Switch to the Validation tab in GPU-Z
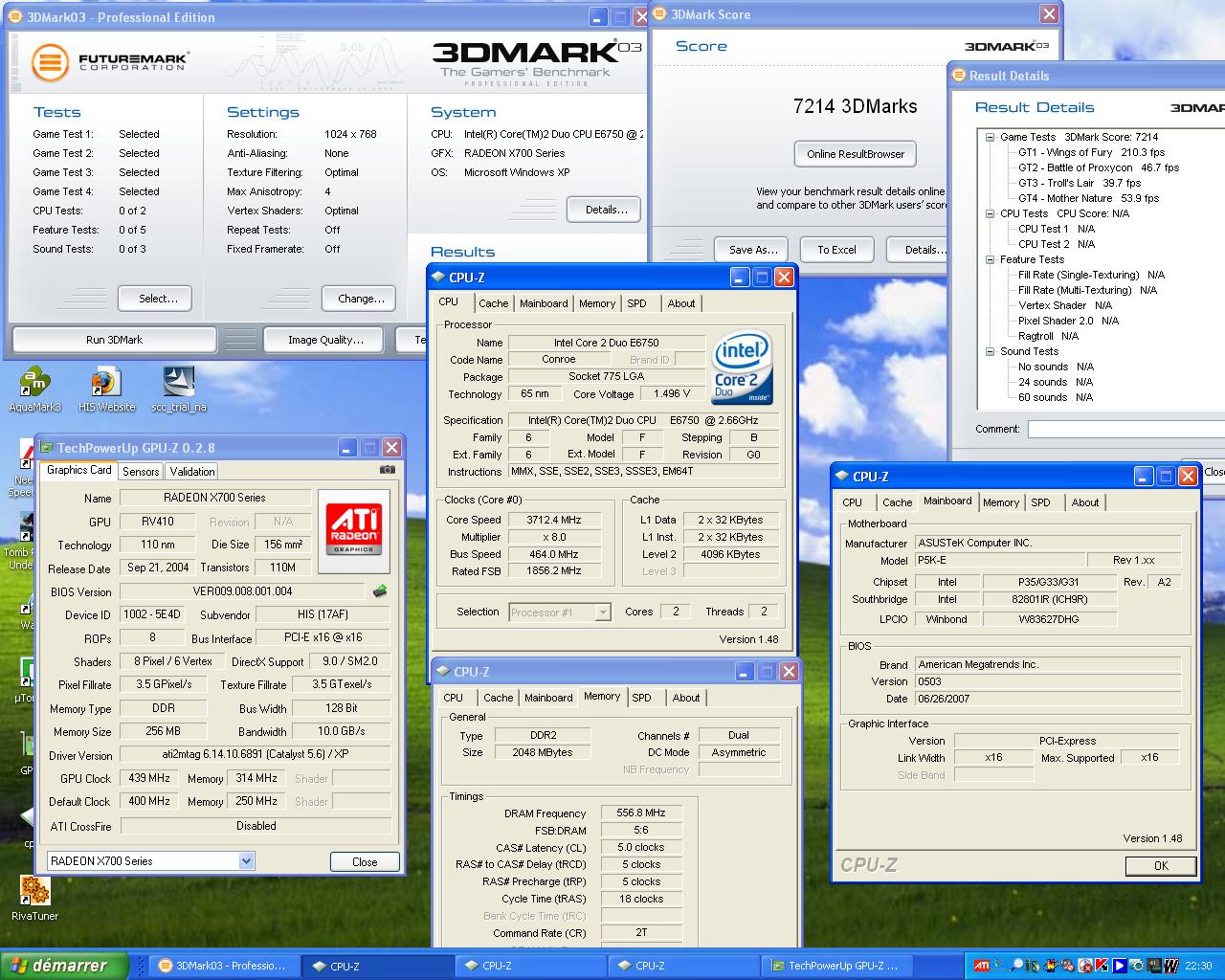 point(192,472)
